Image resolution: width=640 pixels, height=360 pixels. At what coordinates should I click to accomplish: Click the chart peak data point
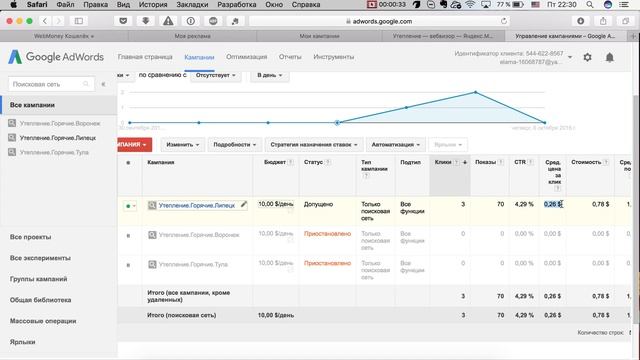click(x=475, y=92)
